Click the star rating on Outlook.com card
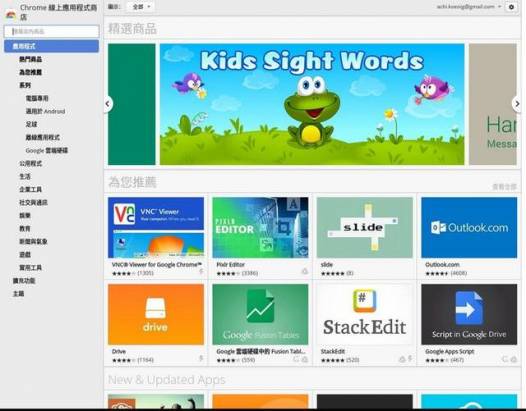526x411 pixels. 437,274
